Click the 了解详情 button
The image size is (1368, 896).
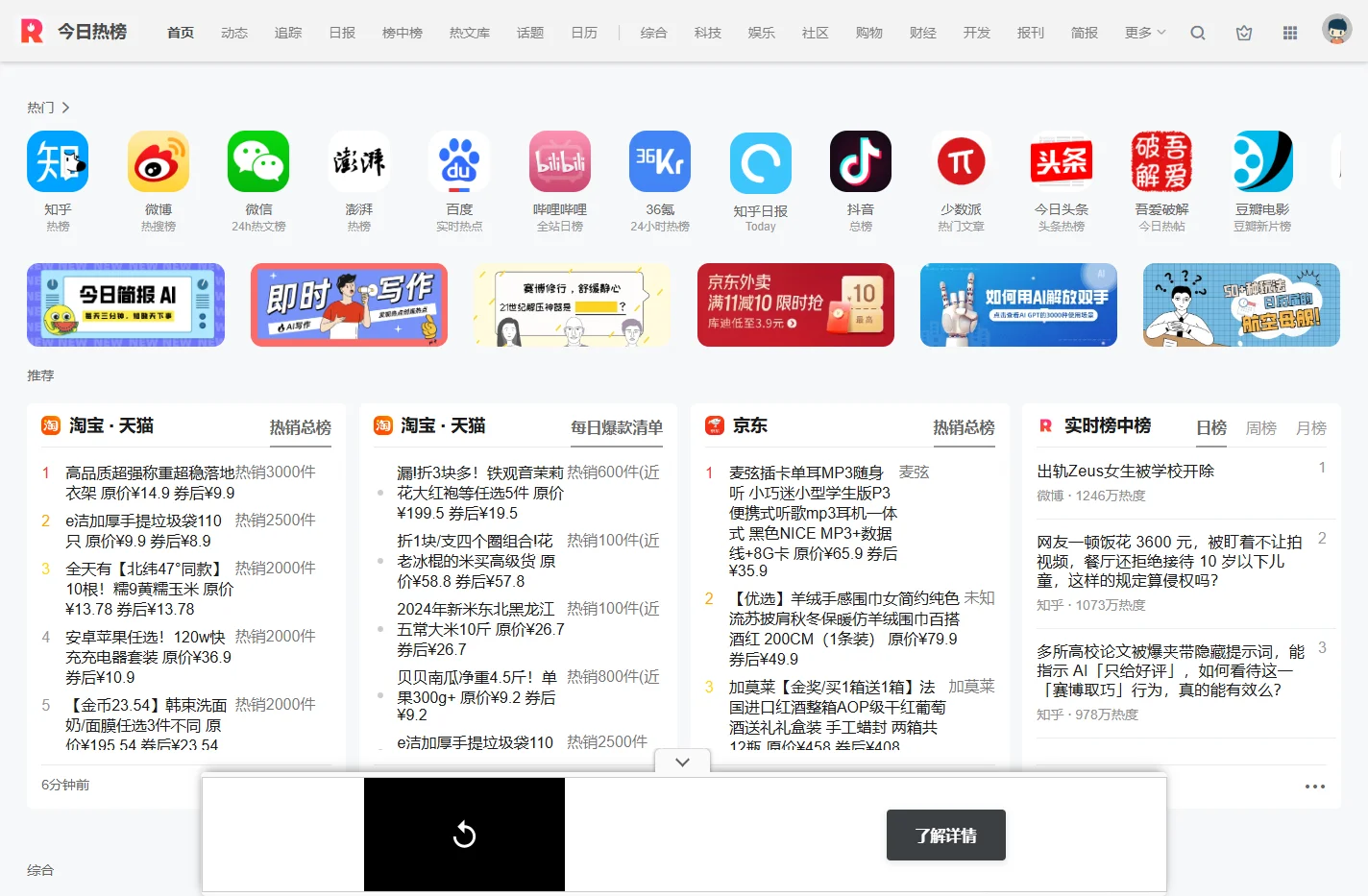coord(946,835)
